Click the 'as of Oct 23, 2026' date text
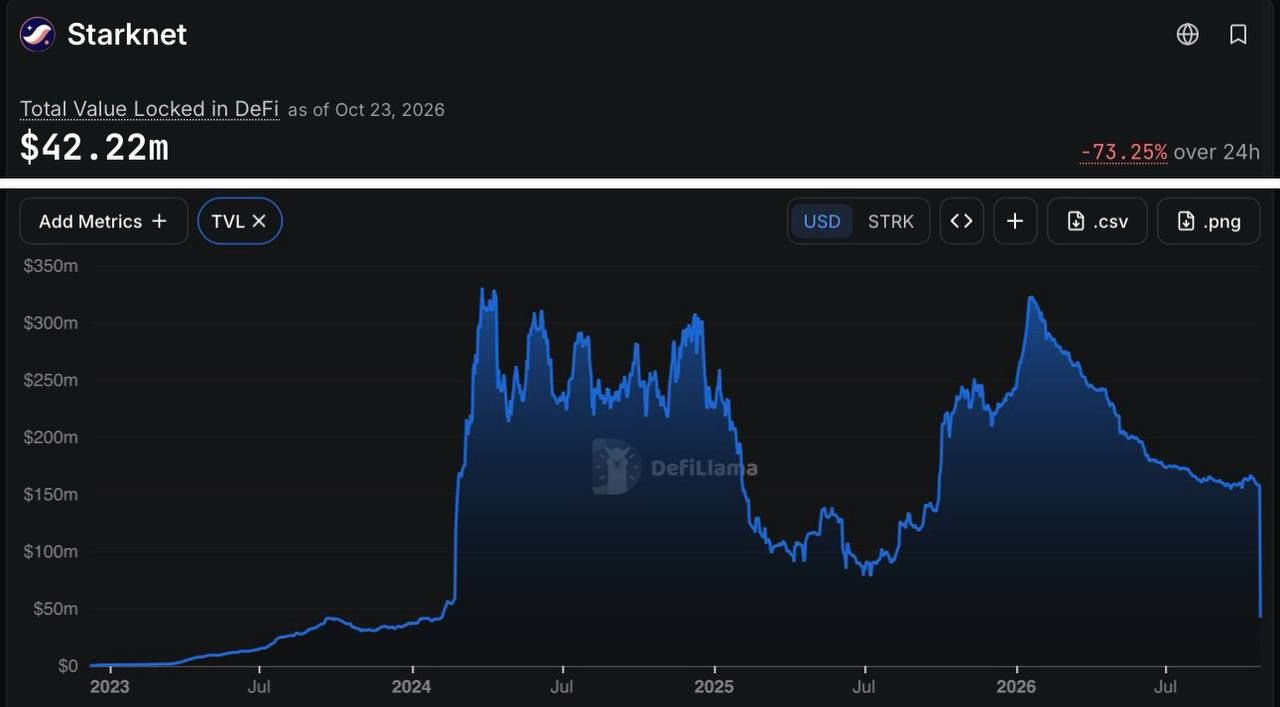Viewport: 1280px width, 707px height. (366, 110)
